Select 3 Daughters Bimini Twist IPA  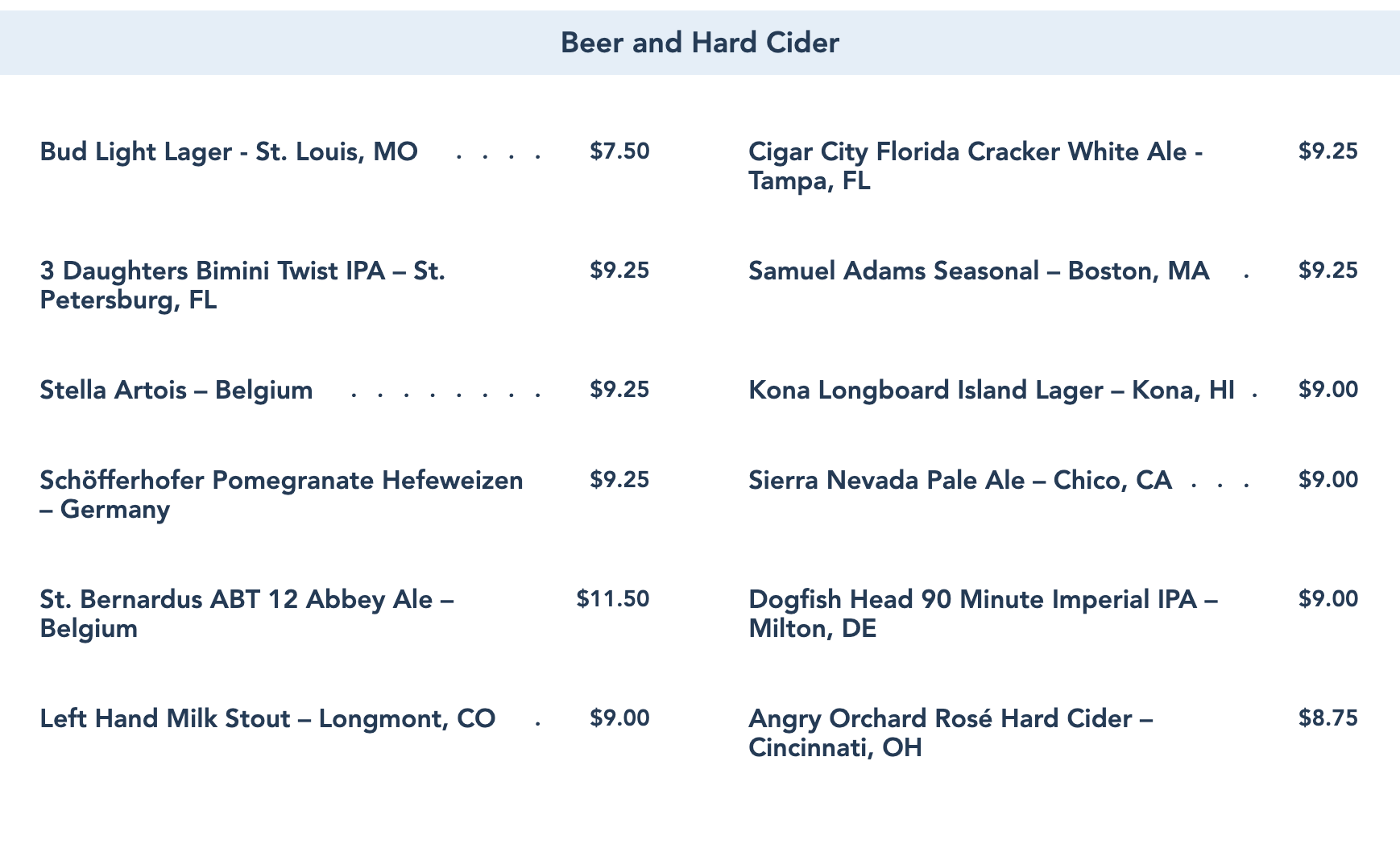tap(242, 285)
